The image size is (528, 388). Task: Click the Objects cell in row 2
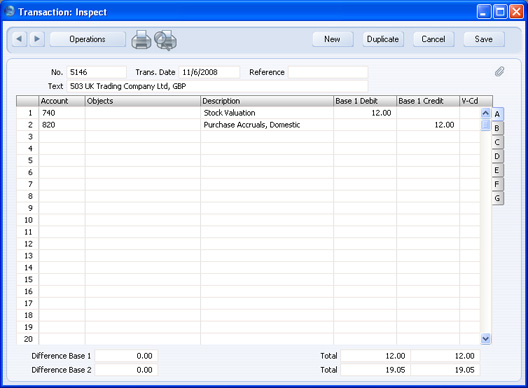pos(143,125)
